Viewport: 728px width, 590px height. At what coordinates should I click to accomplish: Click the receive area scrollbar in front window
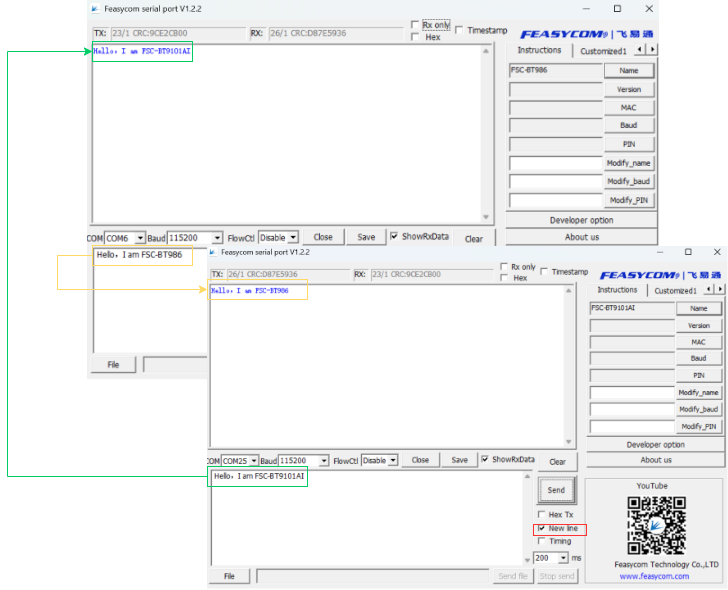569,366
